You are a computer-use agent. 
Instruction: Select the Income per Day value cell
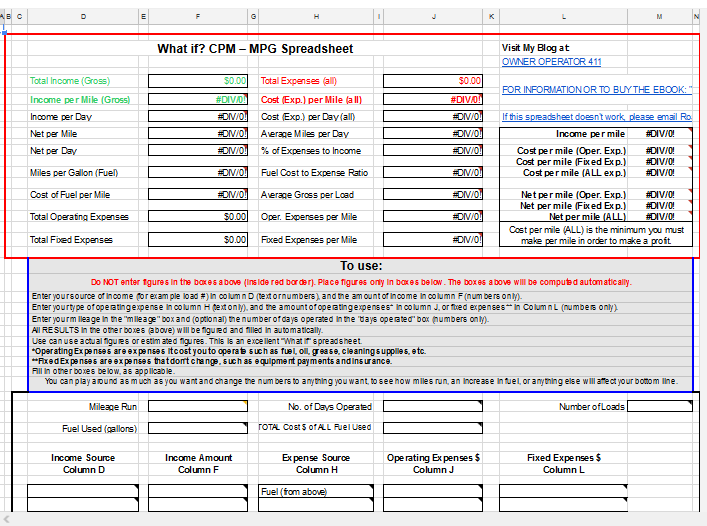198,116
